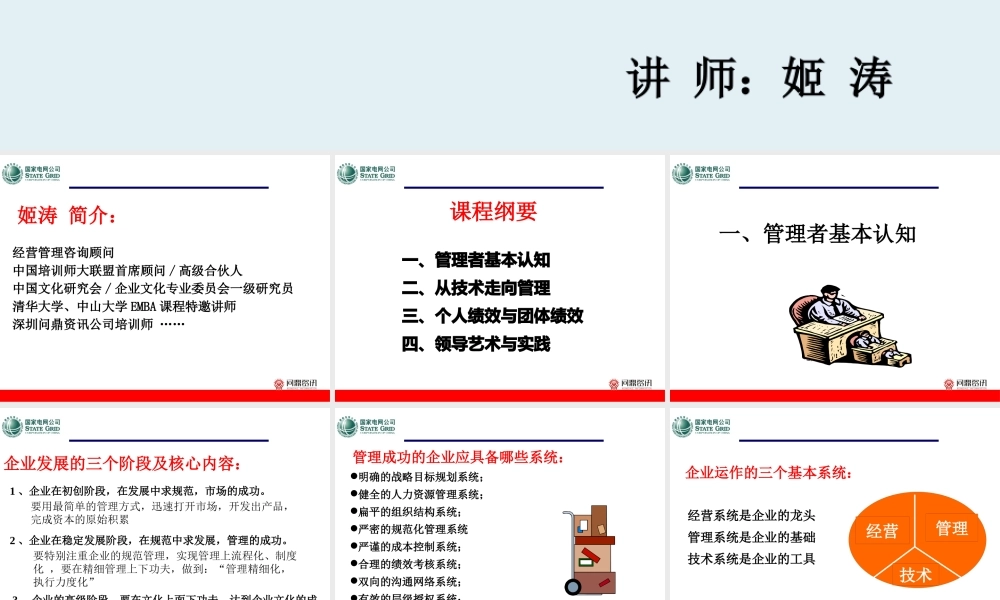The width and height of the screenshot is (1000, 600).
Task: Click the line 深圳问鼎资讯公司培训师
Action: point(83,324)
